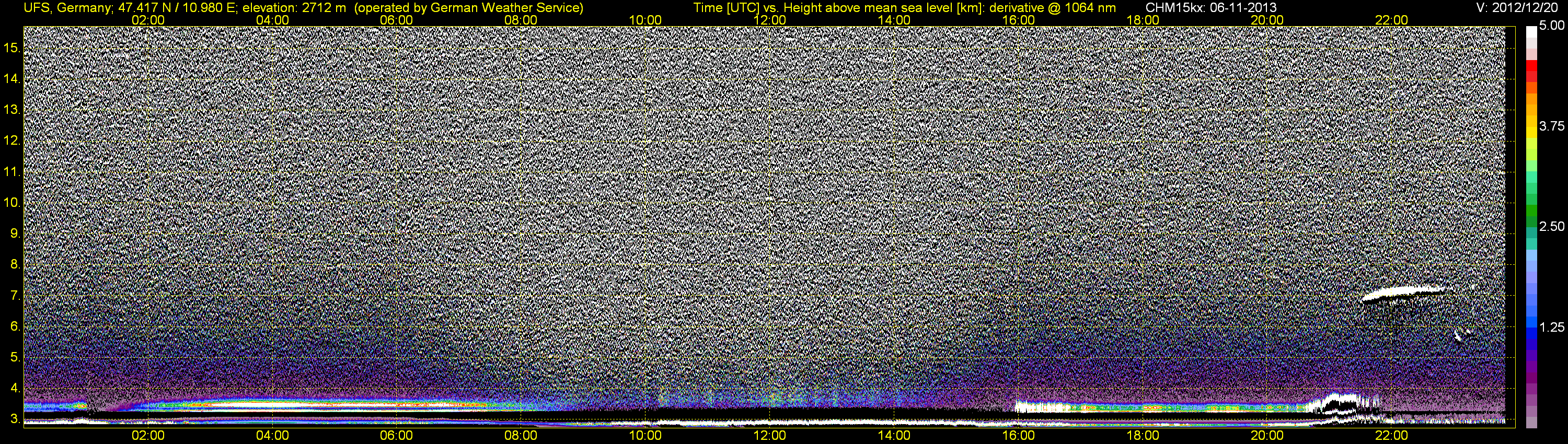
Task: Click the "5.00" color scale value
Action: [1552, 26]
